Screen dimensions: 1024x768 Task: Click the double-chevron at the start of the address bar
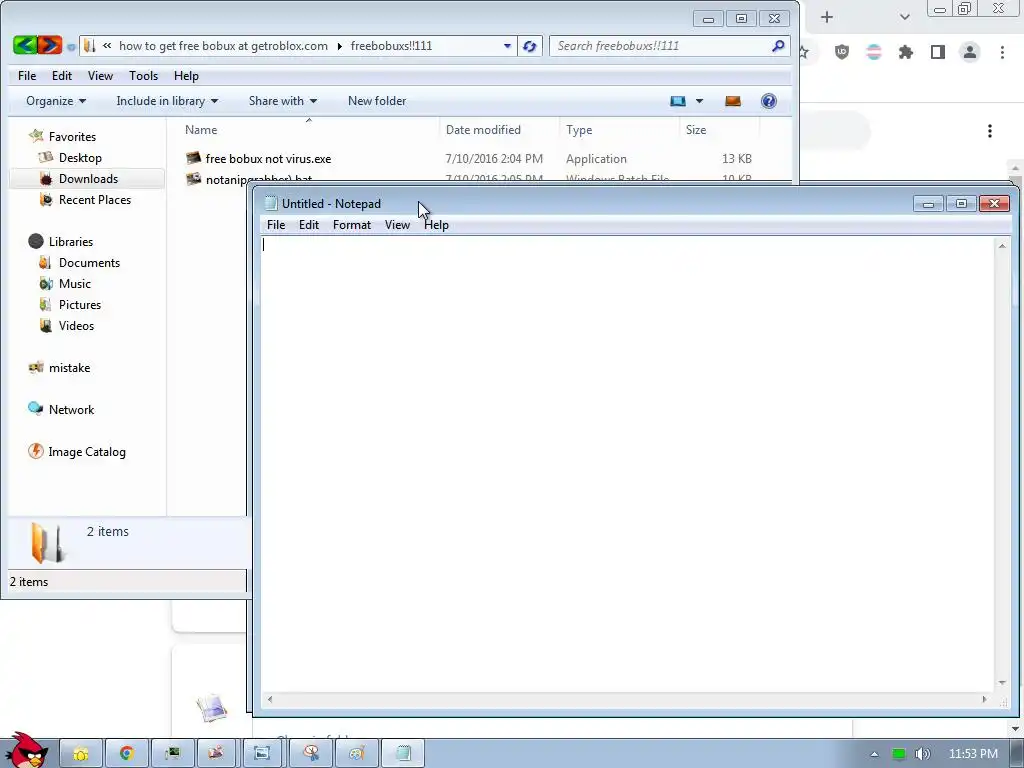pos(107,46)
